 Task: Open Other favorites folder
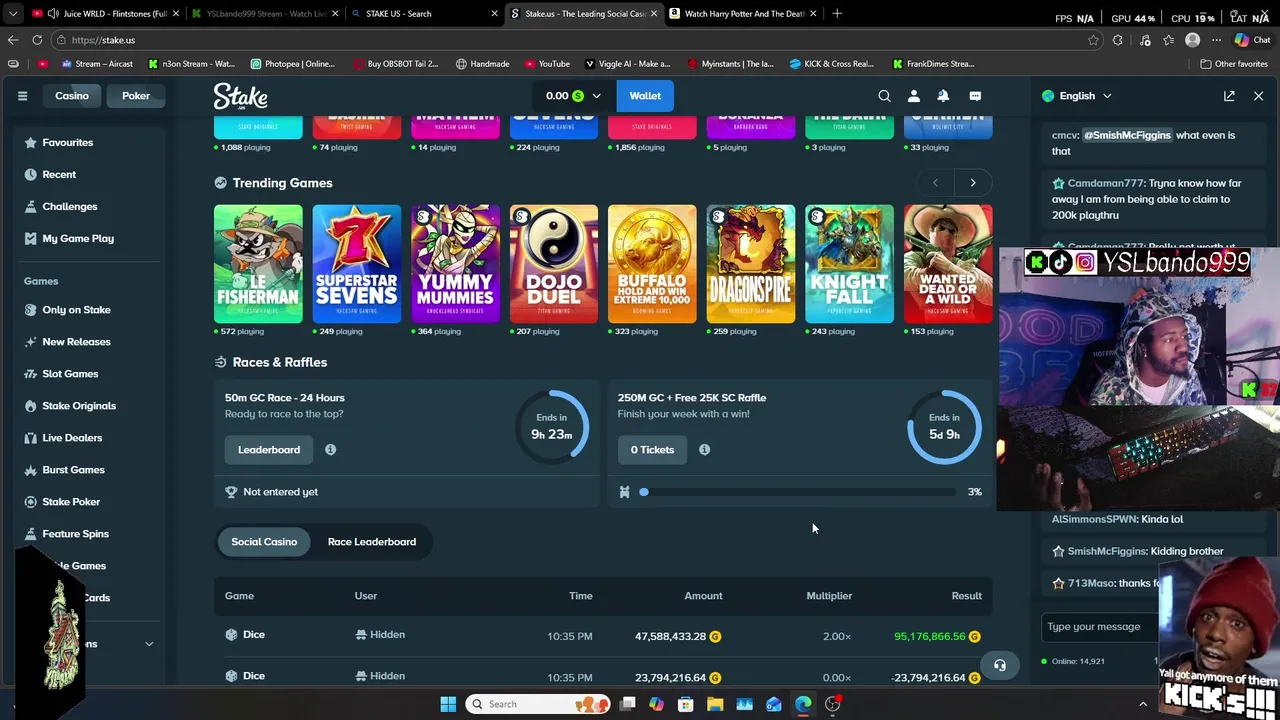pos(1234,64)
